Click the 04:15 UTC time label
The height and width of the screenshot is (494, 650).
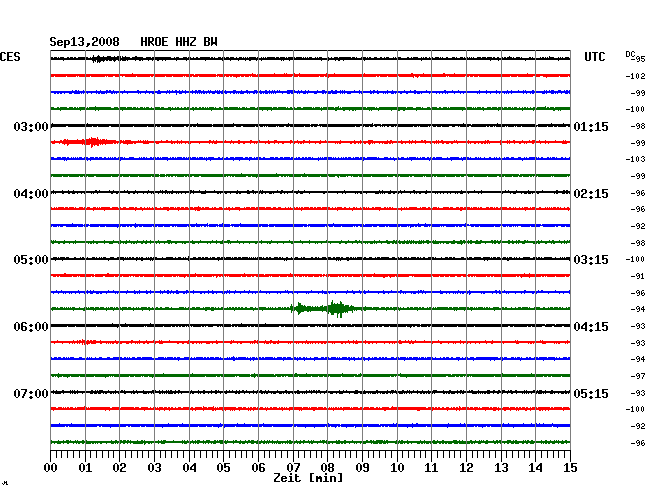pos(591,327)
